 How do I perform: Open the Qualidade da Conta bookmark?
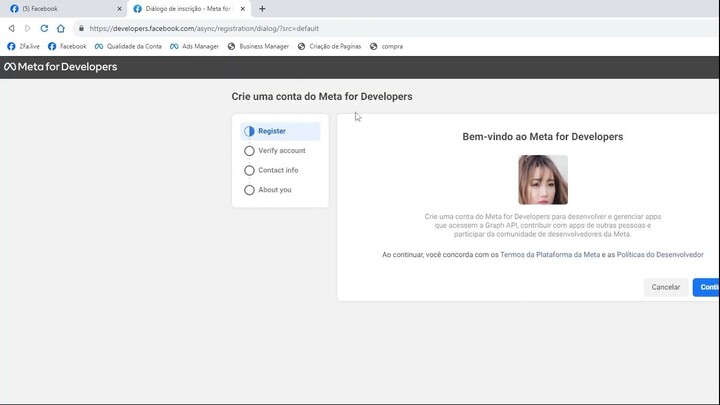(x=128, y=46)
